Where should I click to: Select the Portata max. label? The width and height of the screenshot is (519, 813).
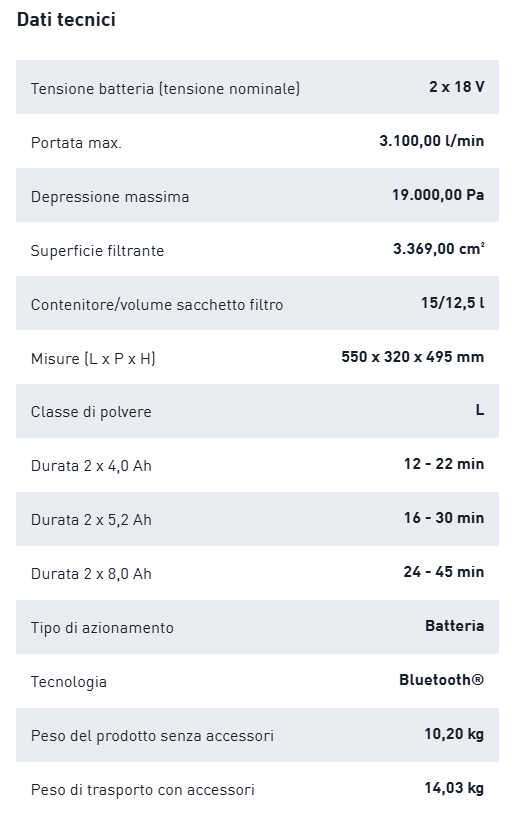pyautogui.click(x=76, y=143)
